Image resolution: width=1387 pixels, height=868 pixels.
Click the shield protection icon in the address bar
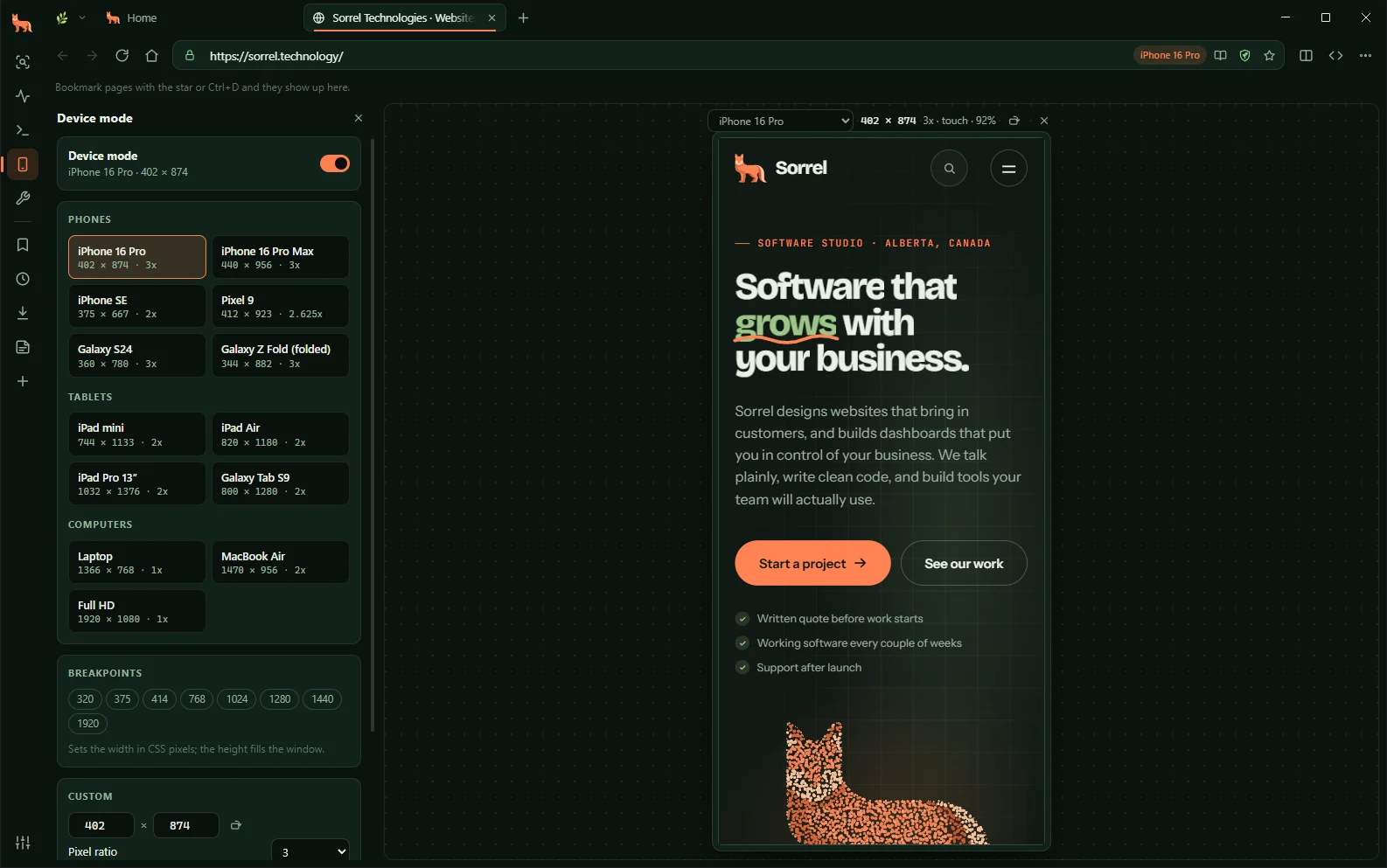coord(1244,55)
